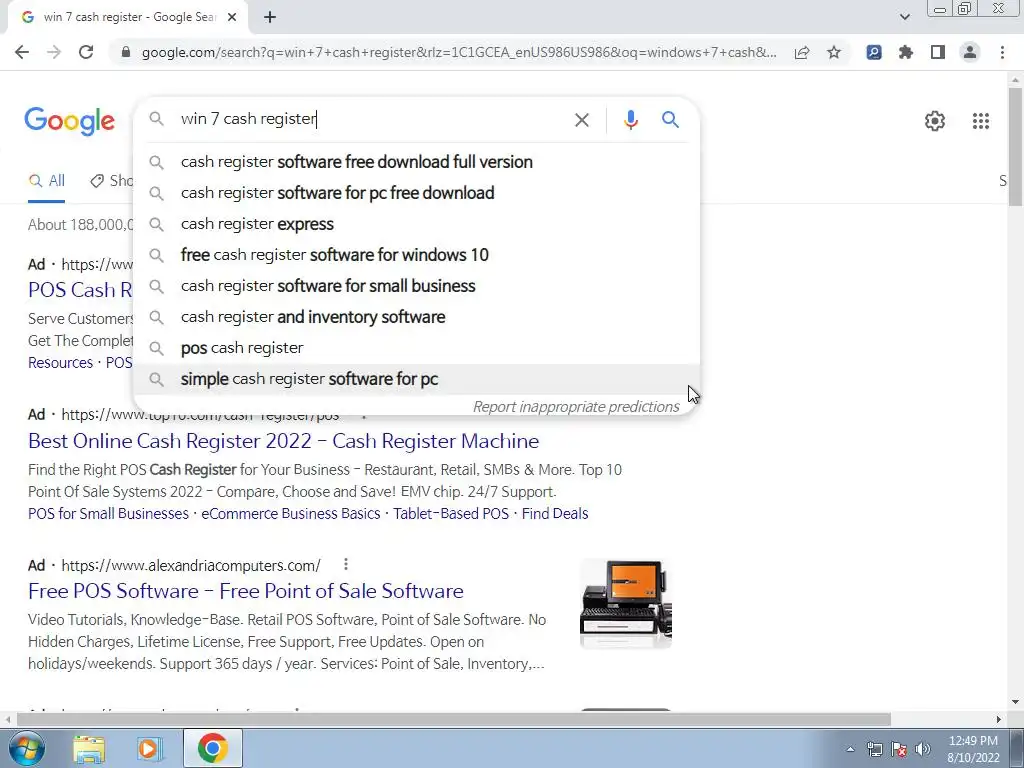1024x768 pixels.
Task: Open 'Free POS Software – Free Point of Sale Software'
Action: coord(246,591)
